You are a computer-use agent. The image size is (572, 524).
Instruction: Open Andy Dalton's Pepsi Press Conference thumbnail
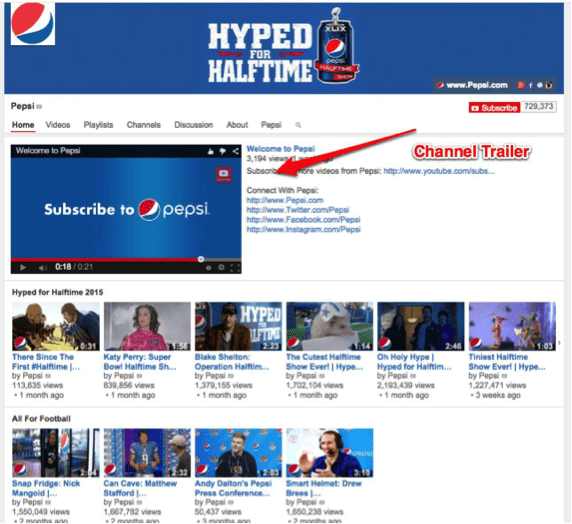pyautogui.click(x=238, y=453)
